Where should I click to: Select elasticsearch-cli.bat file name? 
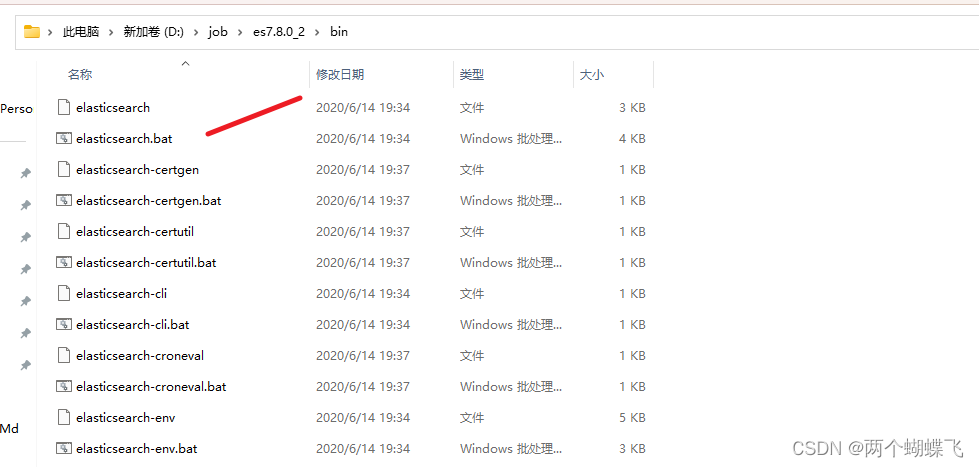coord(132,325)
